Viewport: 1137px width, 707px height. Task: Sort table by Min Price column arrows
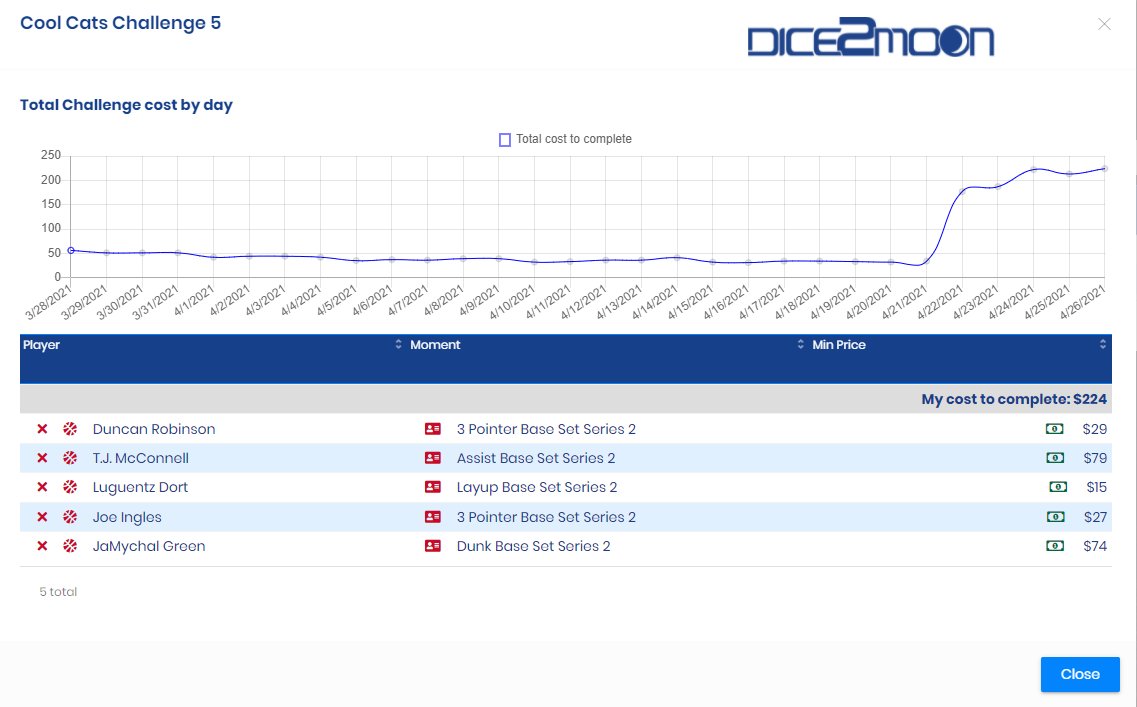coord(1103,344)
